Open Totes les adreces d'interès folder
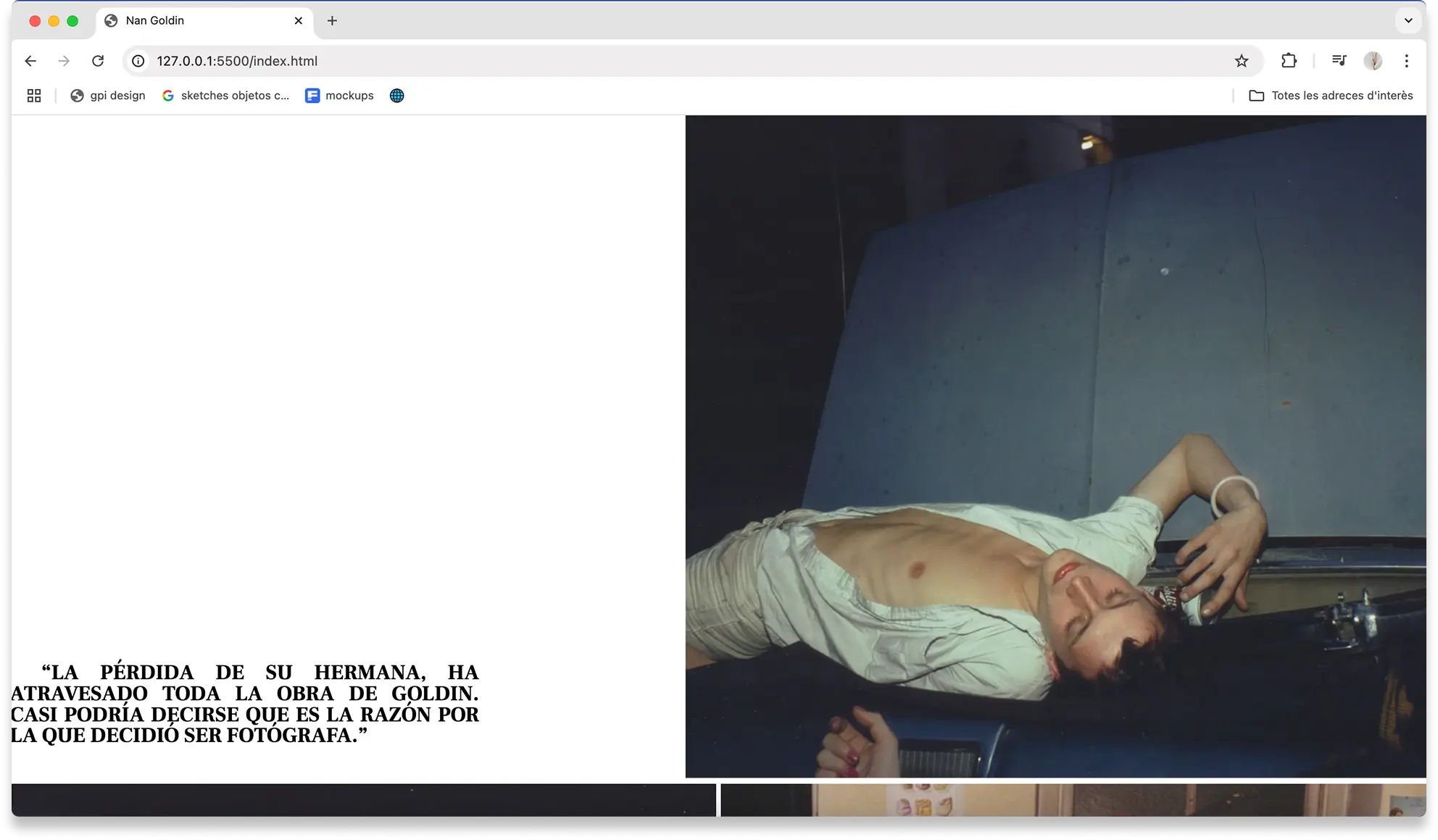1438x840 pixels. tap(1331, 96)
